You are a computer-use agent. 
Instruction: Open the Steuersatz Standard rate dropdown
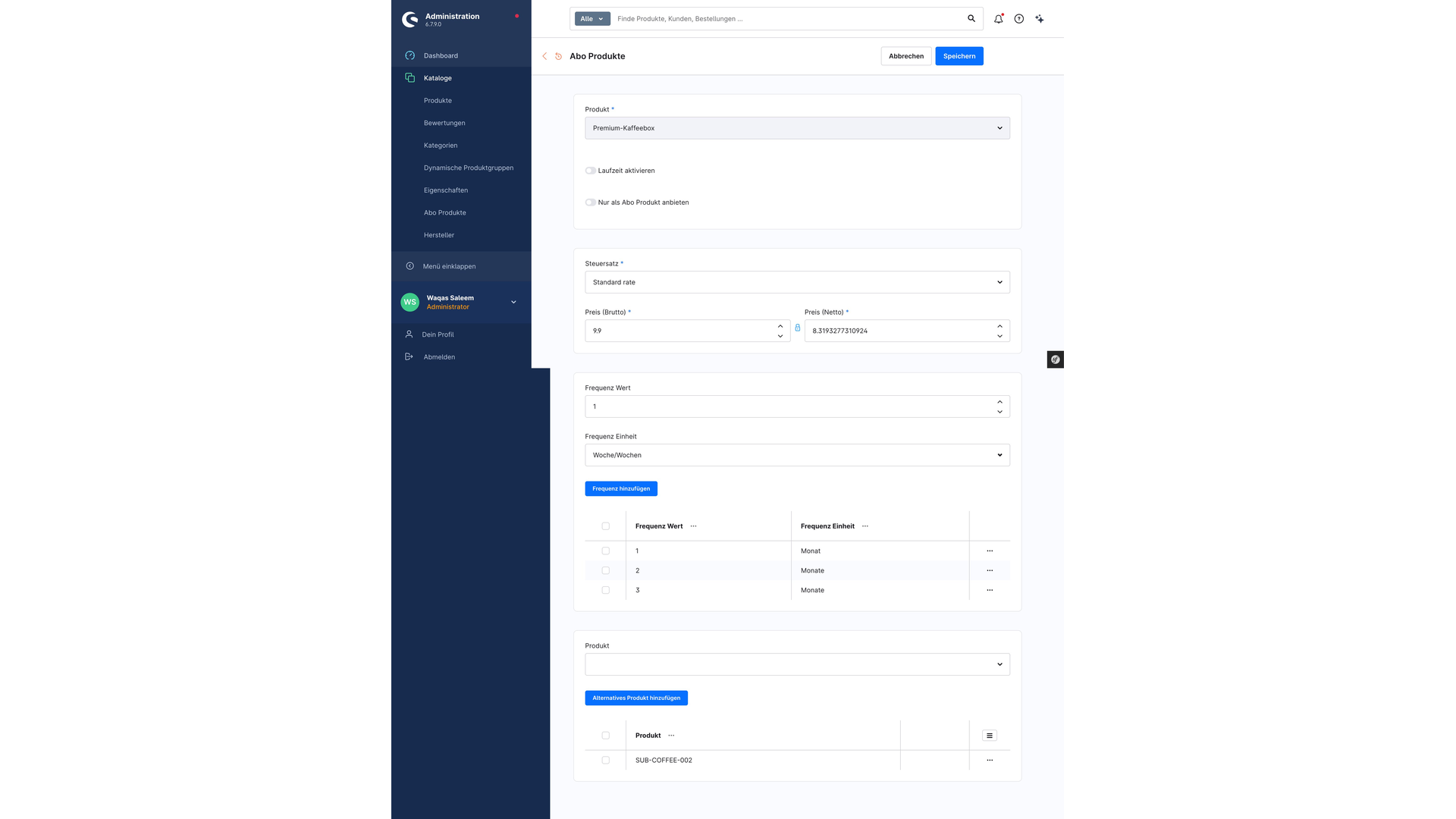point(797,282)
